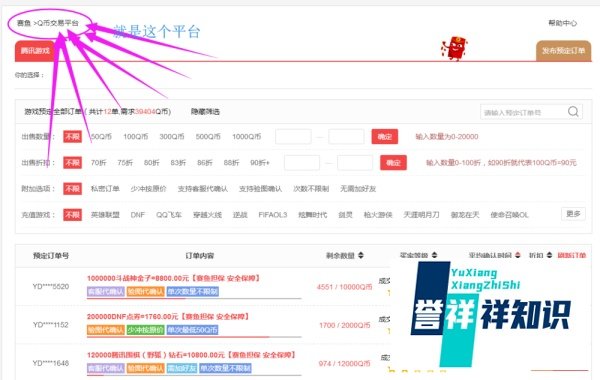Toggle 次数不限制 option
This screenshot has width=600, height=380.
coord(311,189)
